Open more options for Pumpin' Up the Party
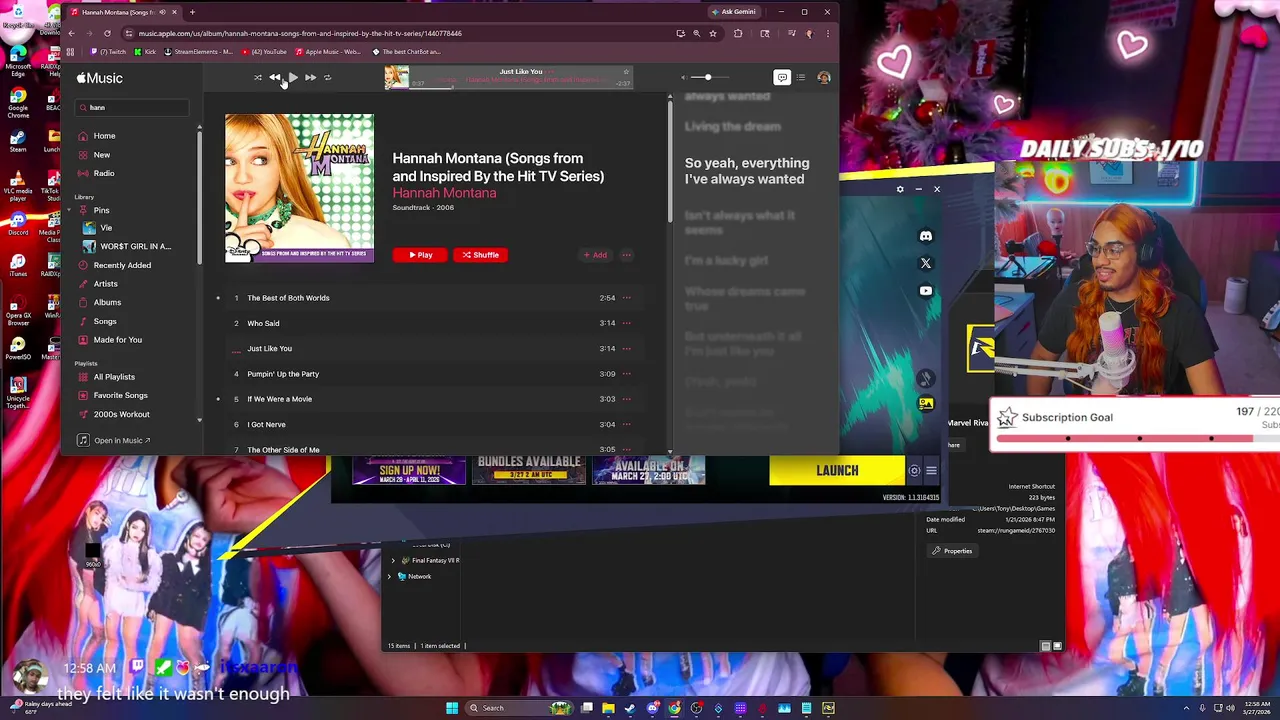Viewport: 1280px width, 720px height. 627,374
